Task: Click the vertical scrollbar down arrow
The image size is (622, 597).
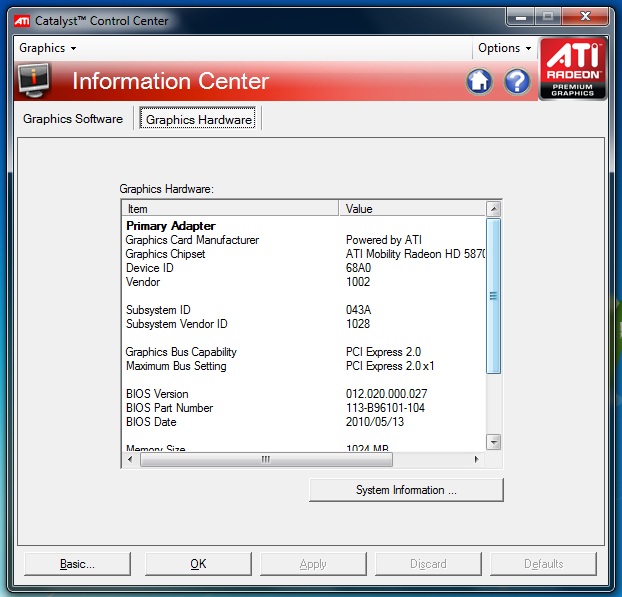Action: (x=493, y=442)
